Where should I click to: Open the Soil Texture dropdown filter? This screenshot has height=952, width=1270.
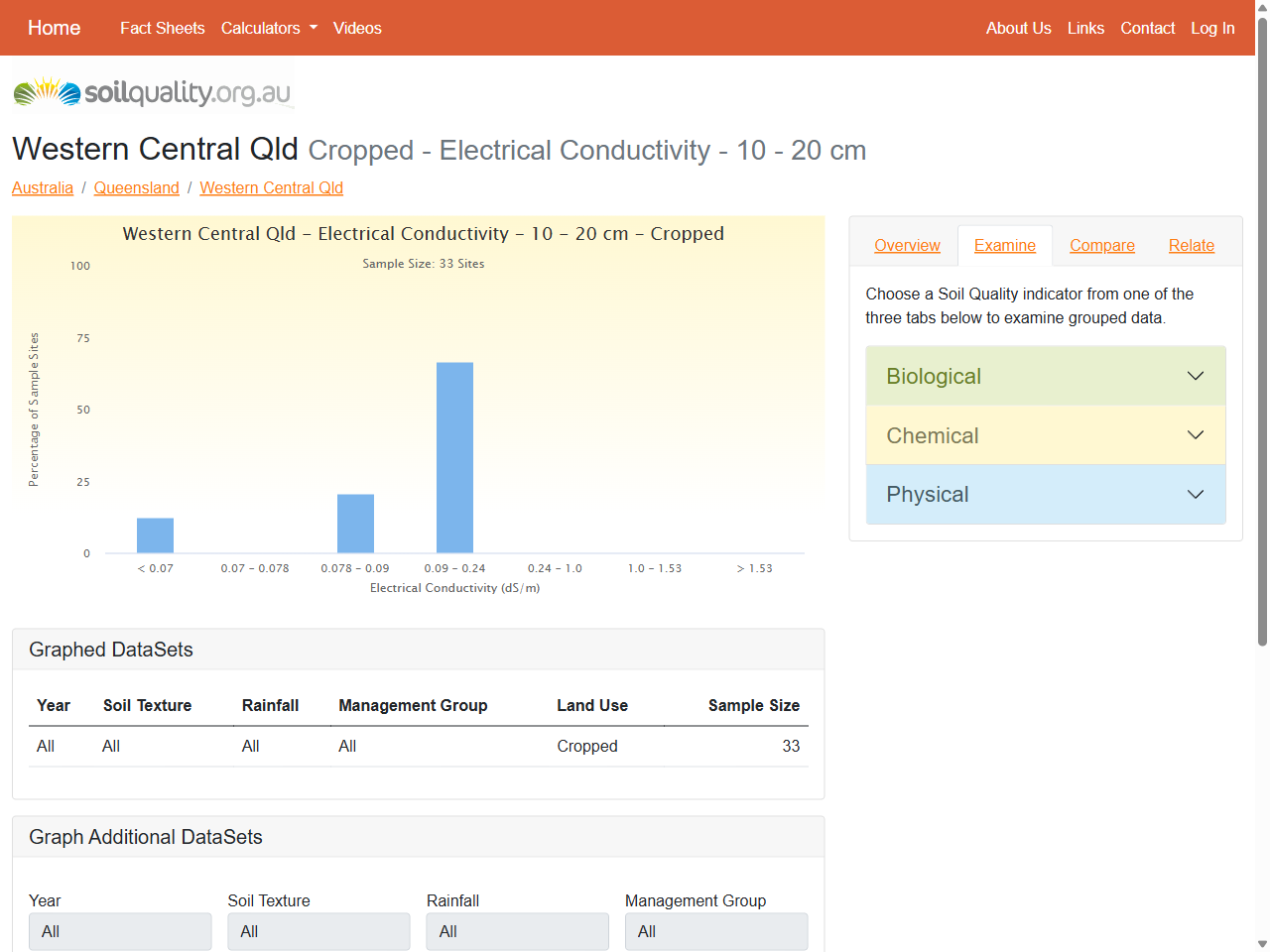(318, 931)
